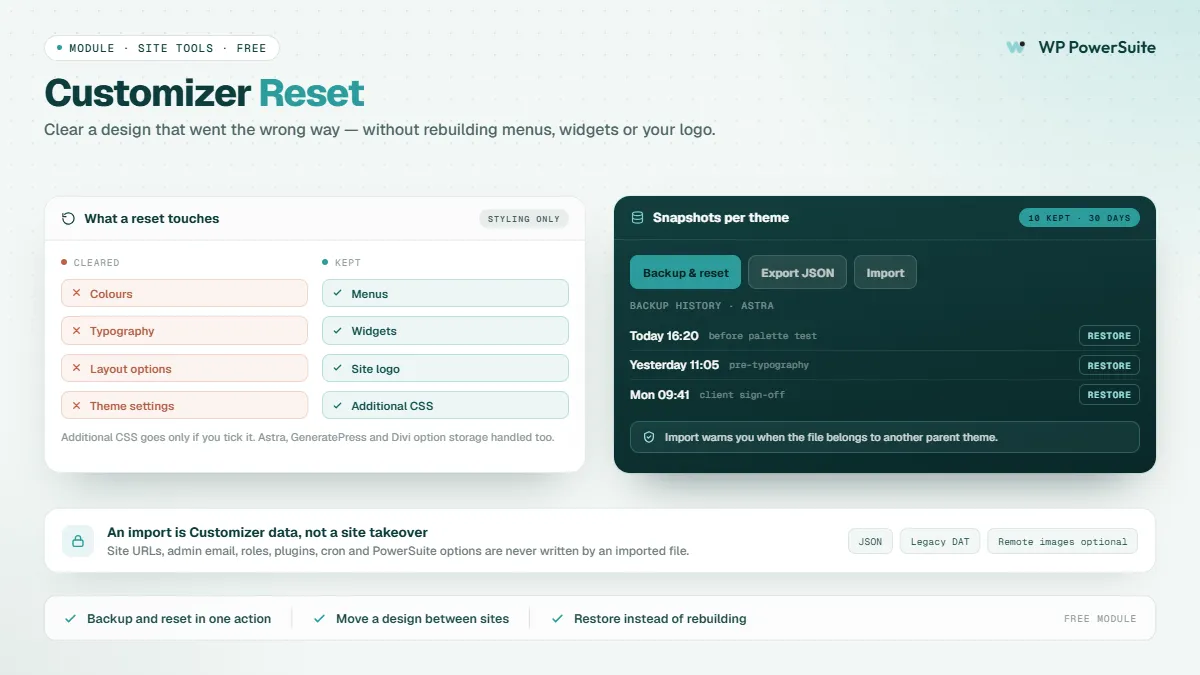Screen dimensions: 1200x675
Task: Click the Import button
Action: (x=885, y=272)
